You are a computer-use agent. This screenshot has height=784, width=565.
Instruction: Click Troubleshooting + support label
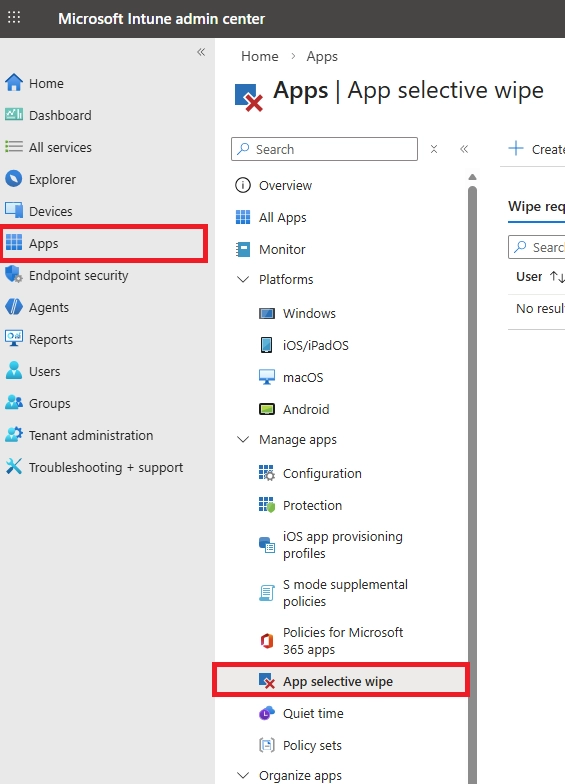tap(106, 468)
